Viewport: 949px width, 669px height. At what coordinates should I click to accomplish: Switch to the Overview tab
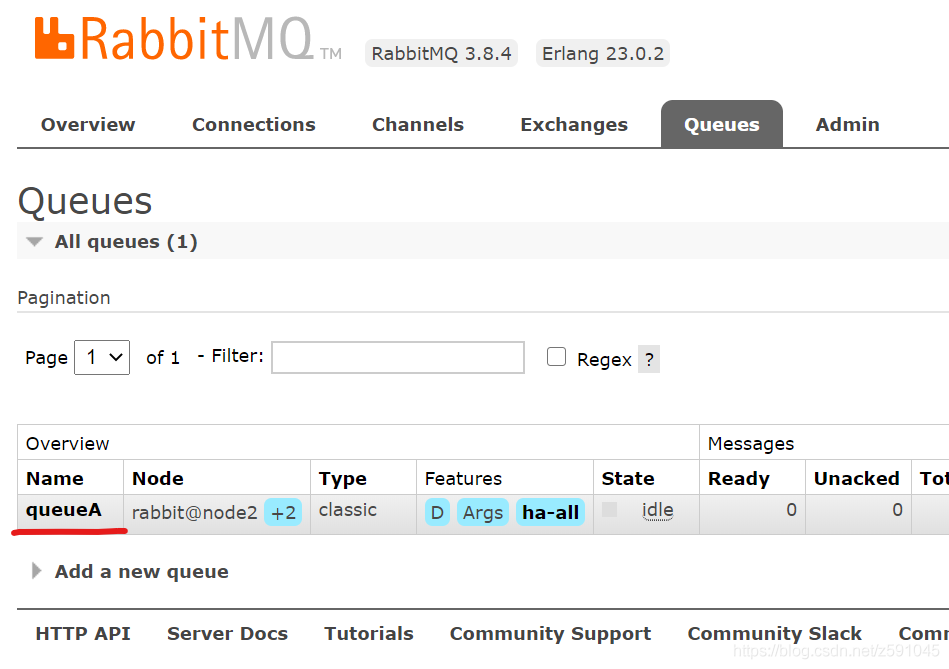[x=88, y=125]
